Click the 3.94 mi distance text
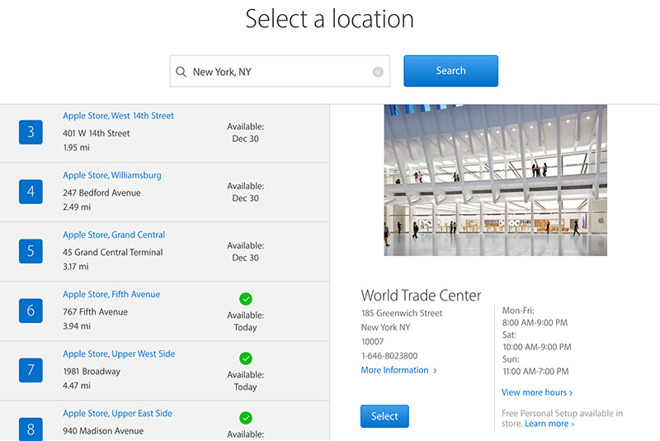 [x=77, y=326]
